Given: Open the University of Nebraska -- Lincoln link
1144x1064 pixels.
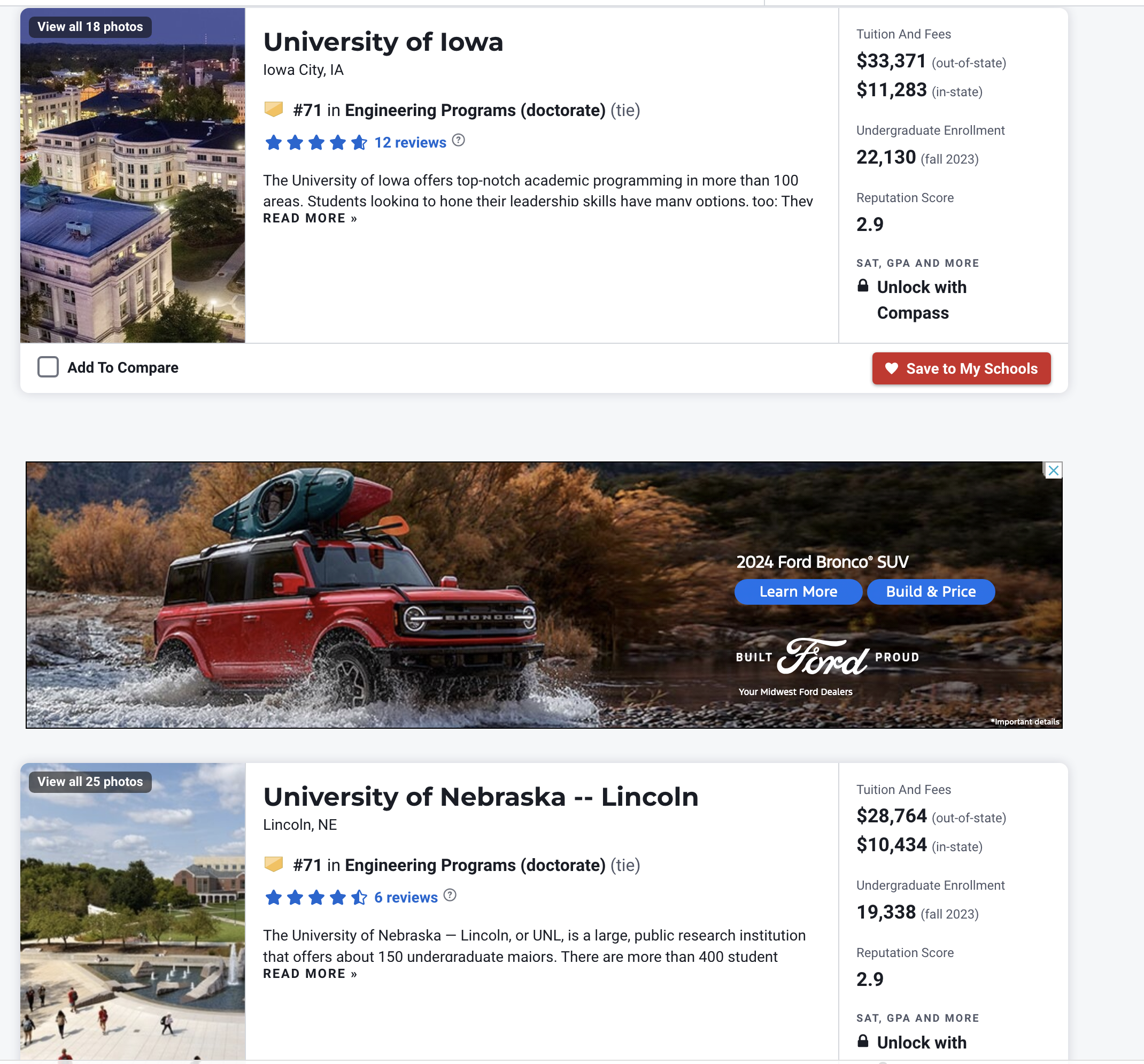Looking at the screenshot, I should (481, 797).
